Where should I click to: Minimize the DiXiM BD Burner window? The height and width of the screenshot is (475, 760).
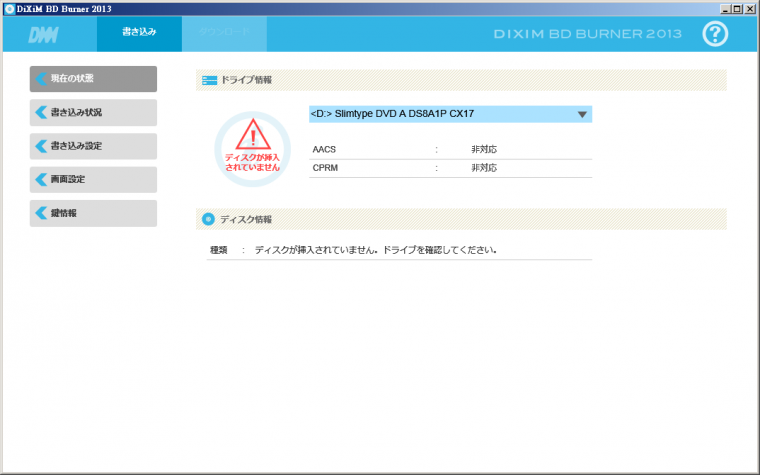point(721,8)
